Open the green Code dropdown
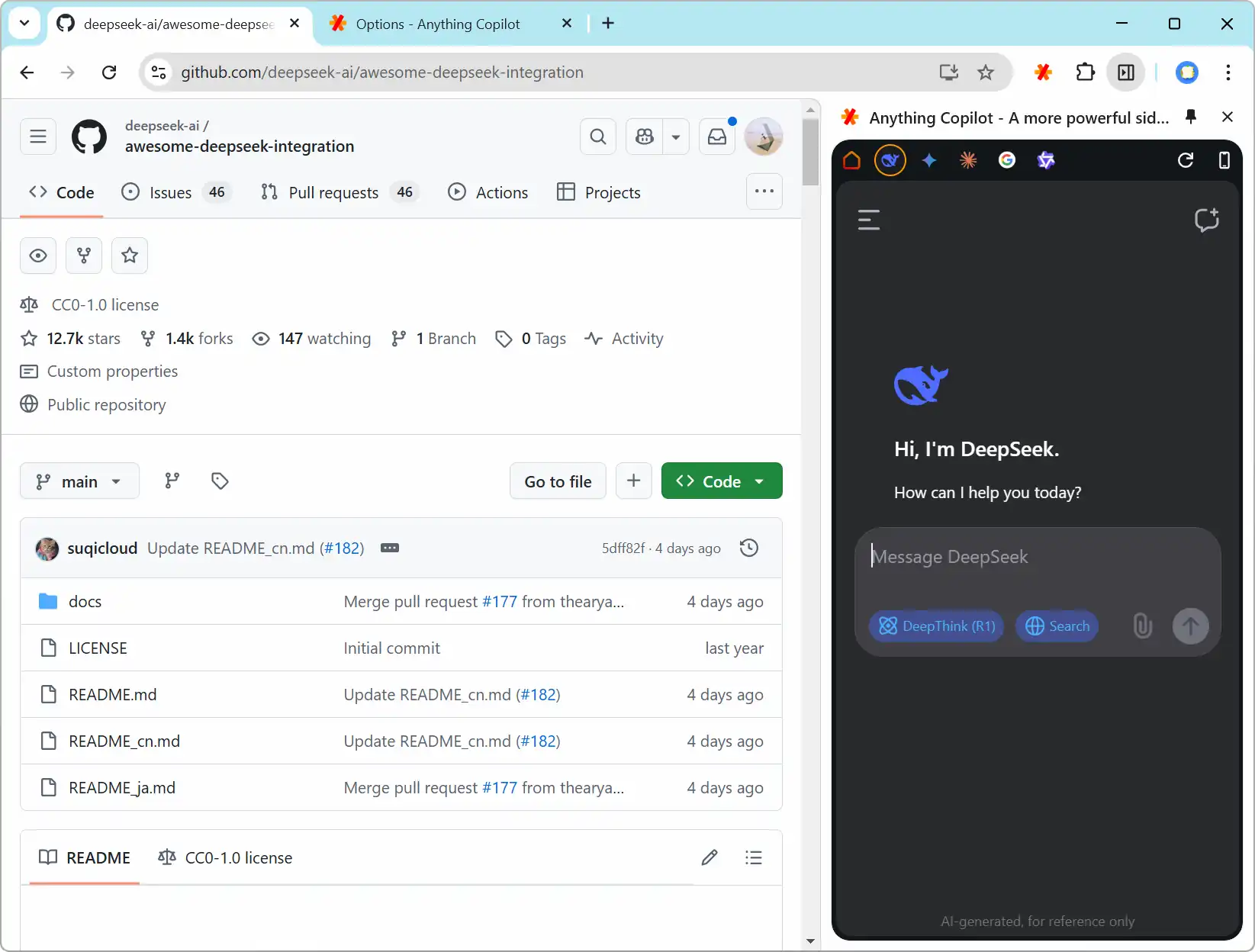The height and width of the screenshot is (952, 1255). coord(721,481)
